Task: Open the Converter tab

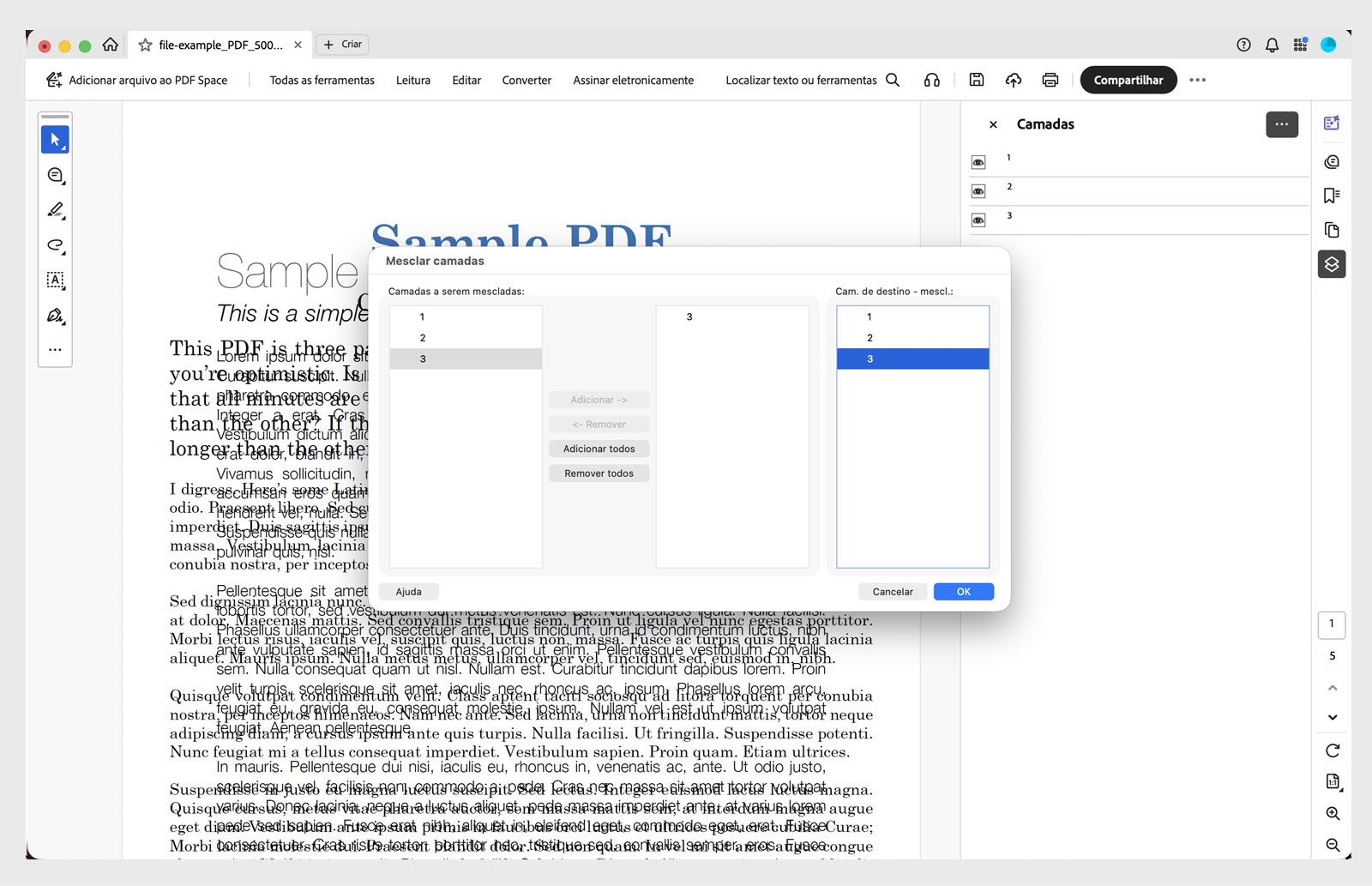Action: (x=527, y=80)
